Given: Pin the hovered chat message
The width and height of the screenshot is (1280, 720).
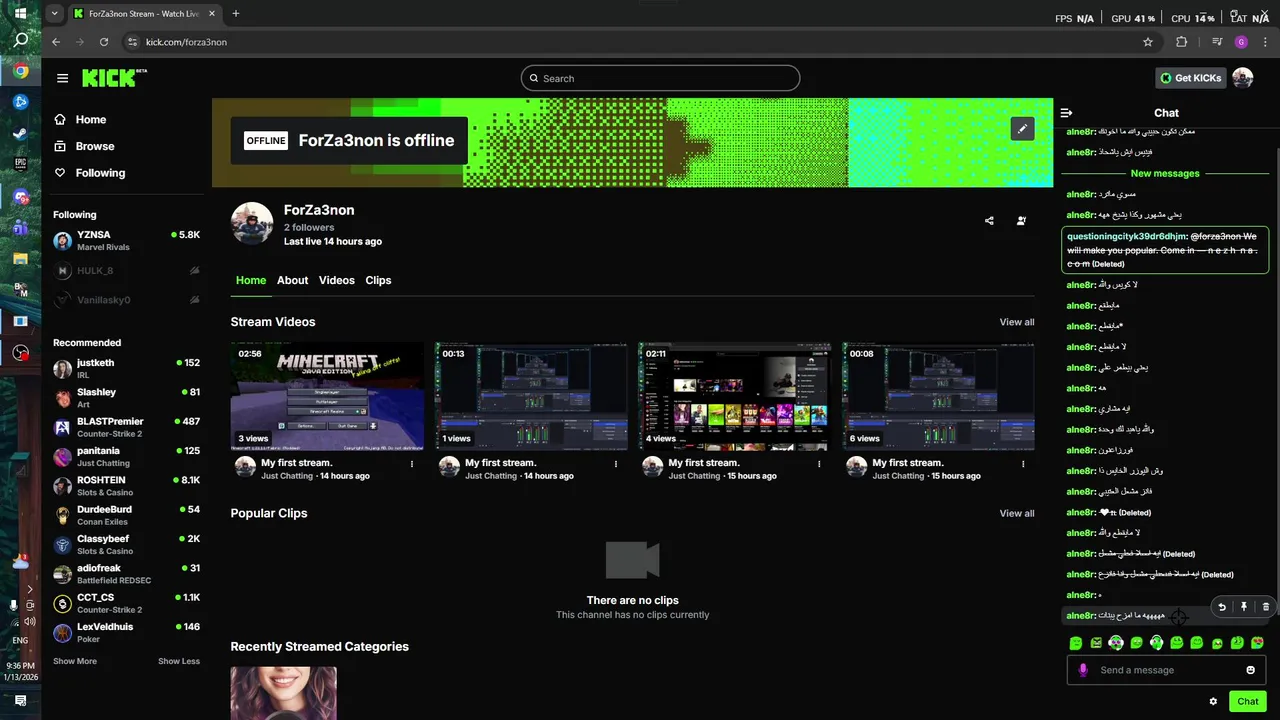Looking at the screenshot, I should coord(1244,606).
